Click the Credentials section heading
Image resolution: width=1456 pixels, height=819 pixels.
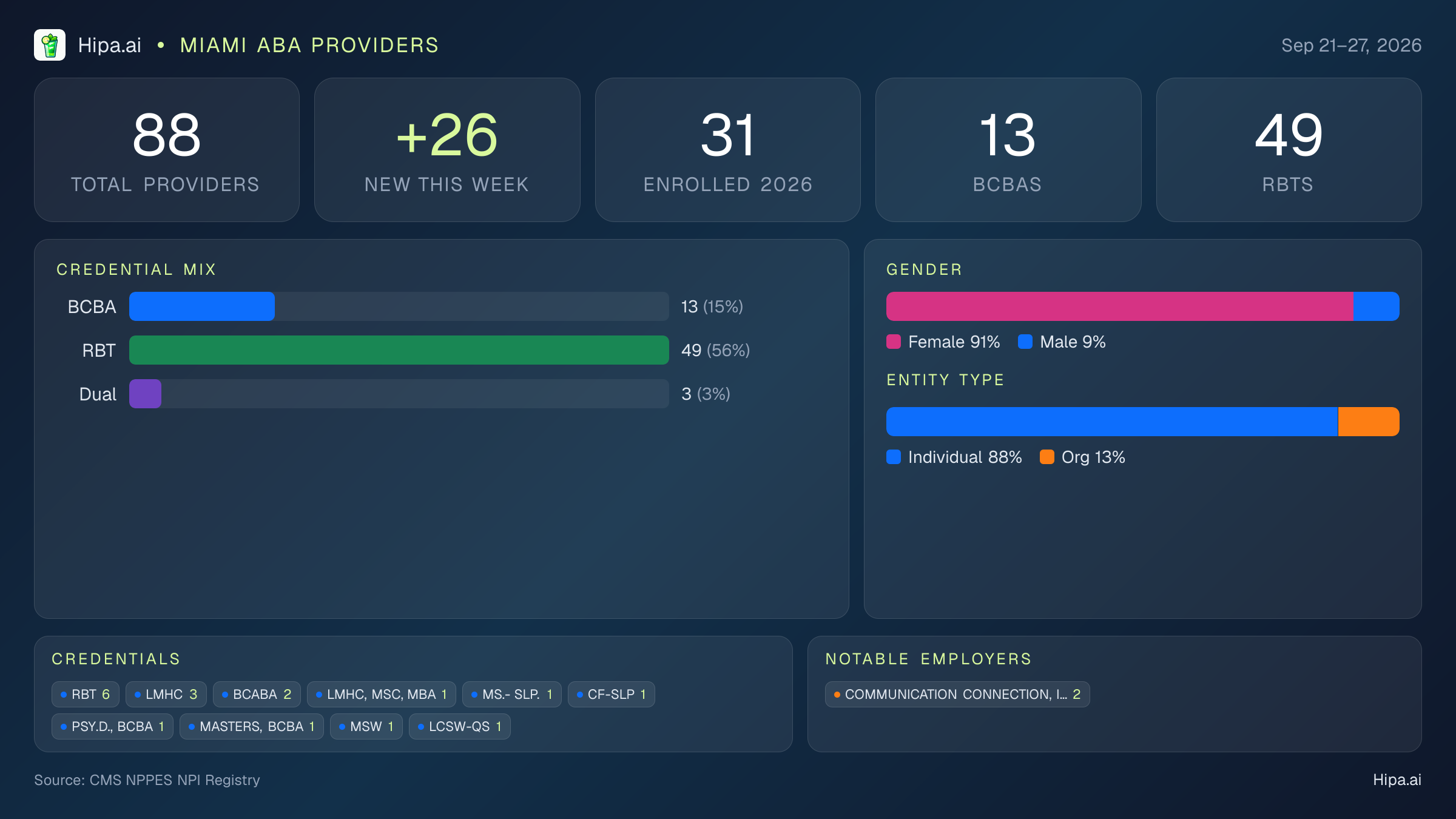(116, 659)
